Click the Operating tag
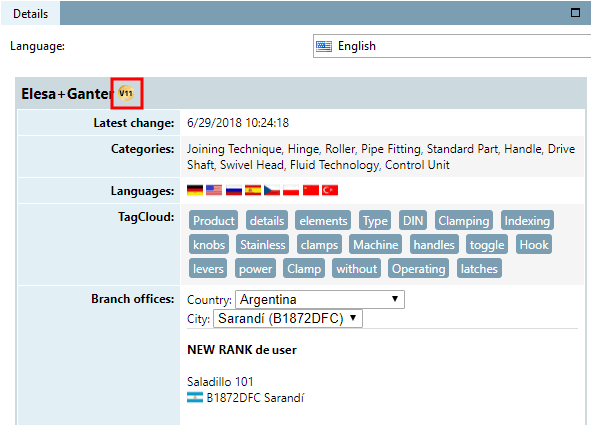 click(418, 269)
